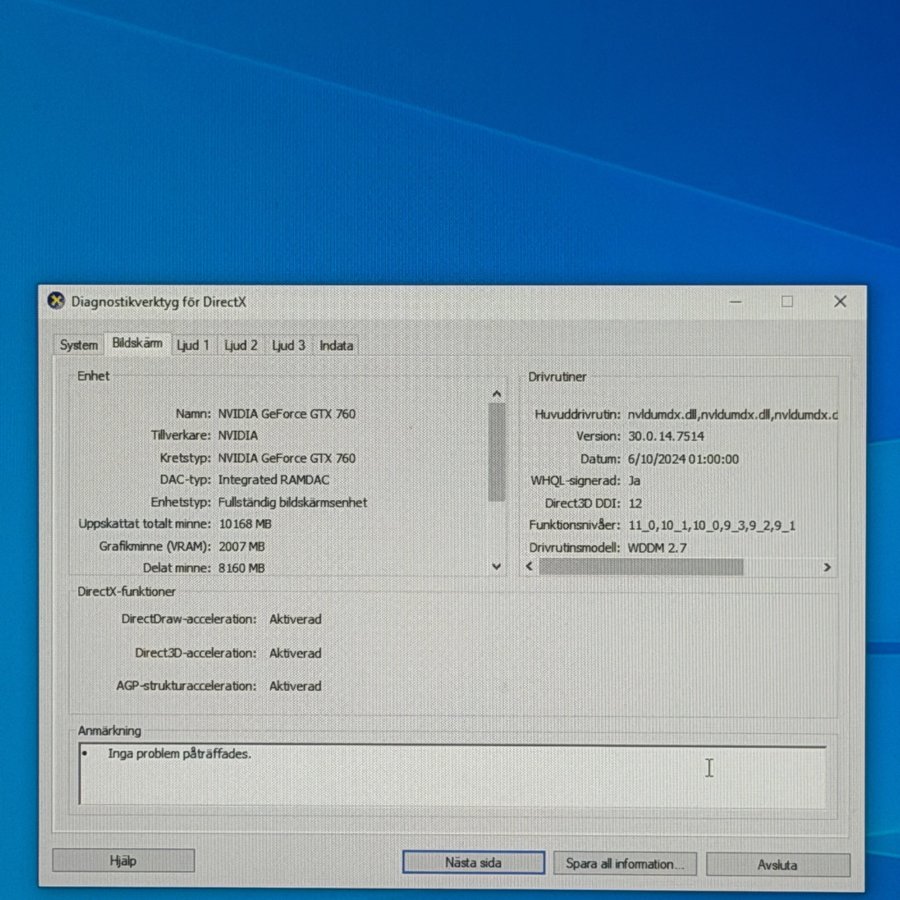
Task: Go to the Ljud 2 tab
Action: (241, 345)
